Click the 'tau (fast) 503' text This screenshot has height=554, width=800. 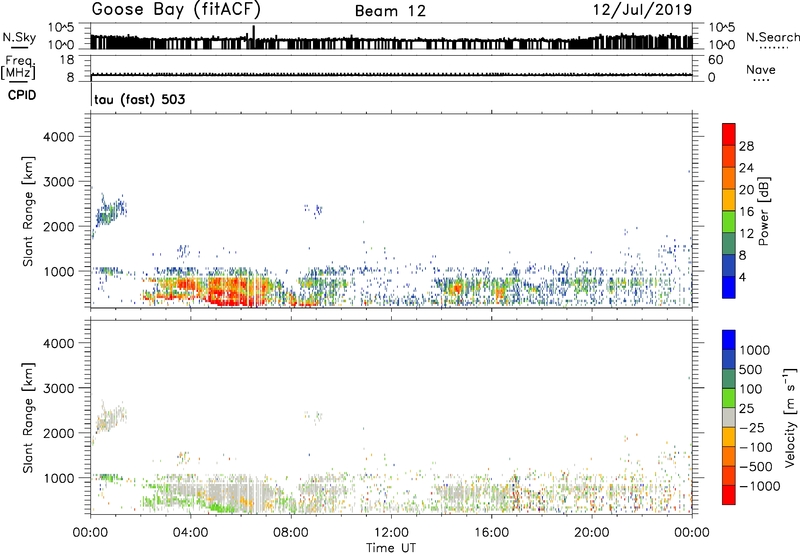[x=140, y=99]
